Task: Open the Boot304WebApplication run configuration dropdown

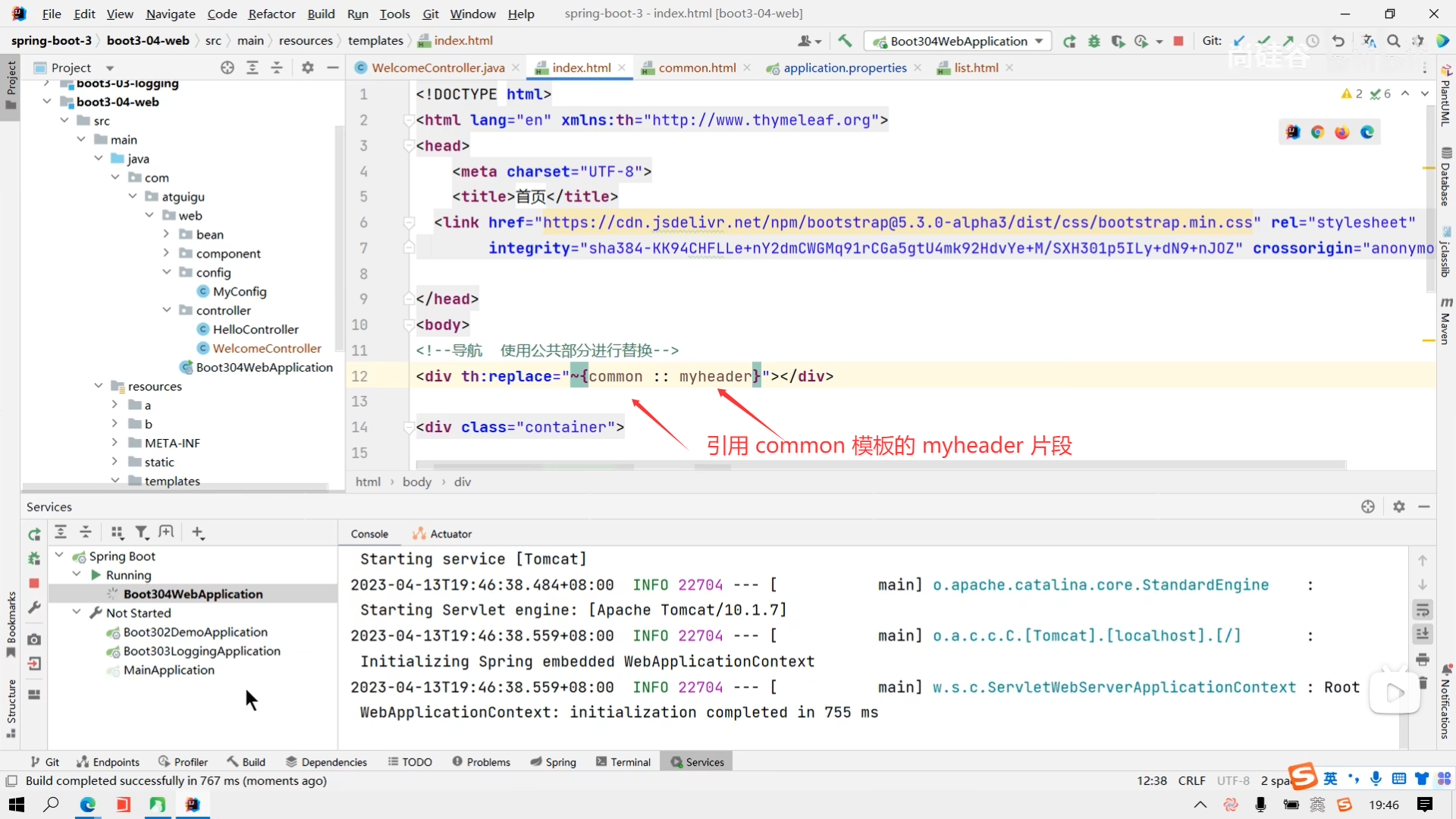Action: (959, 41)
